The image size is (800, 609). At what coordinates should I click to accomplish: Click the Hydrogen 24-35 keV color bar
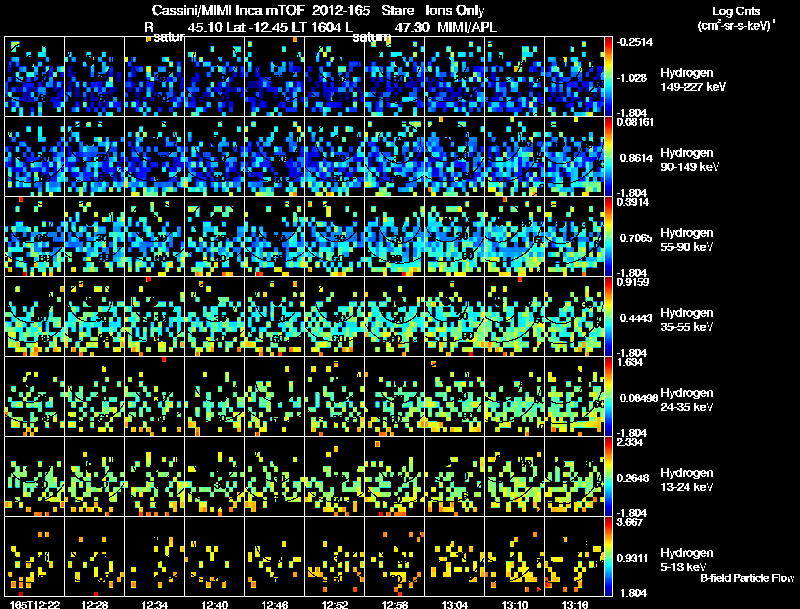click(x=609, y=396)
